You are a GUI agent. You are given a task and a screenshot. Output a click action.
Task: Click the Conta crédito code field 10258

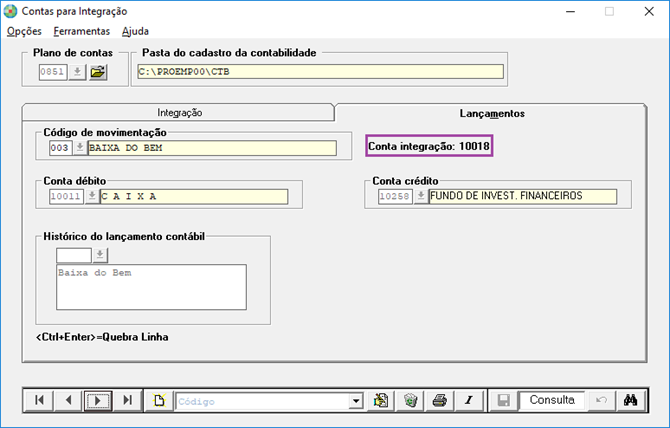[395, 196]
